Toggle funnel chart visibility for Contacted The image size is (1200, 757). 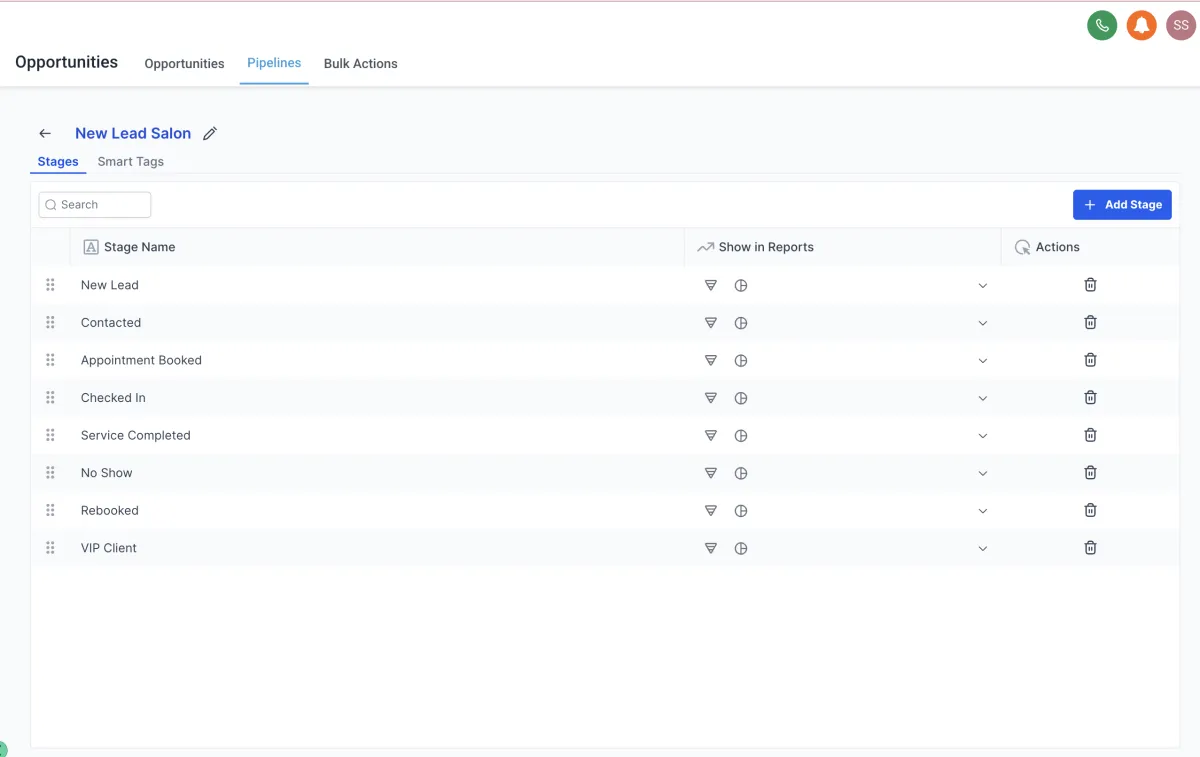(x=711, y=323)
